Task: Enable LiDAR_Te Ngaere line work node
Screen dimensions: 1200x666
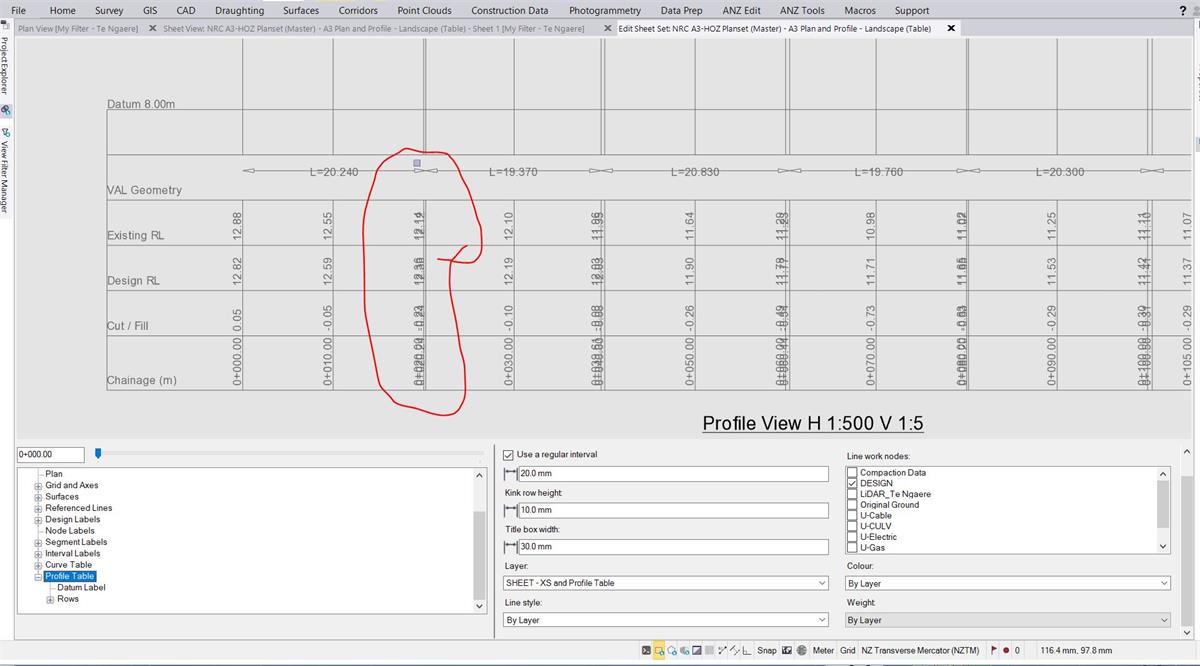Action: 853,494
